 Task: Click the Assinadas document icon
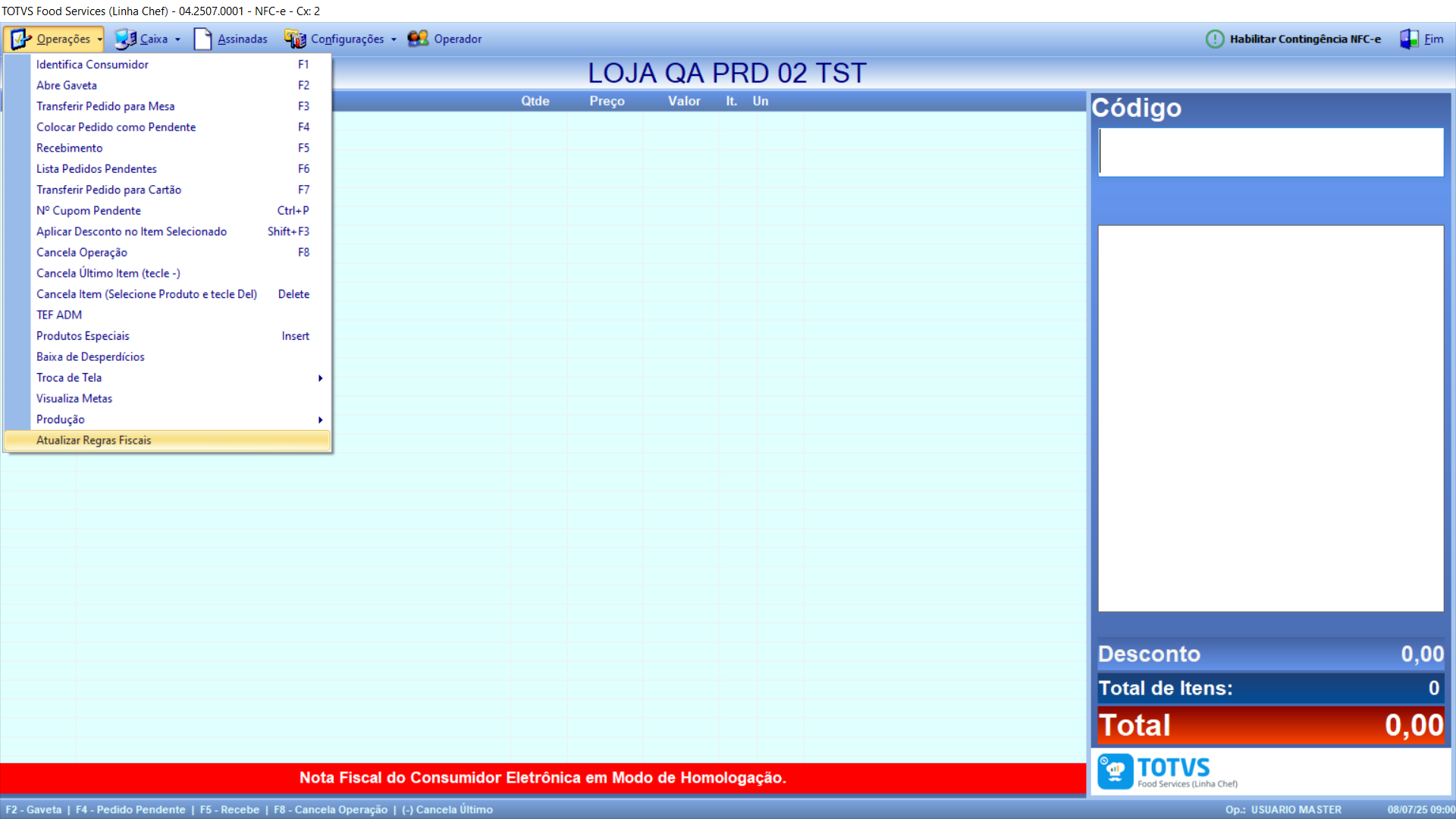tap(202, 39)
